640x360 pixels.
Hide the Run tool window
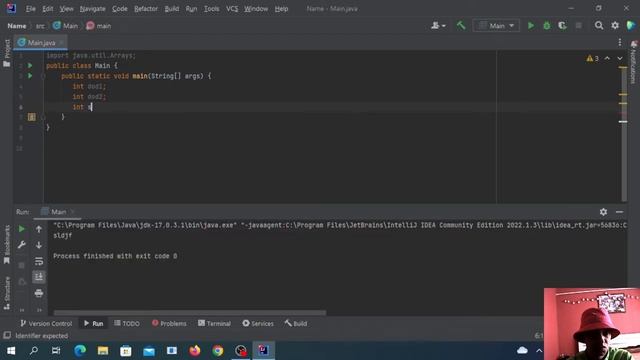point(619,212)
